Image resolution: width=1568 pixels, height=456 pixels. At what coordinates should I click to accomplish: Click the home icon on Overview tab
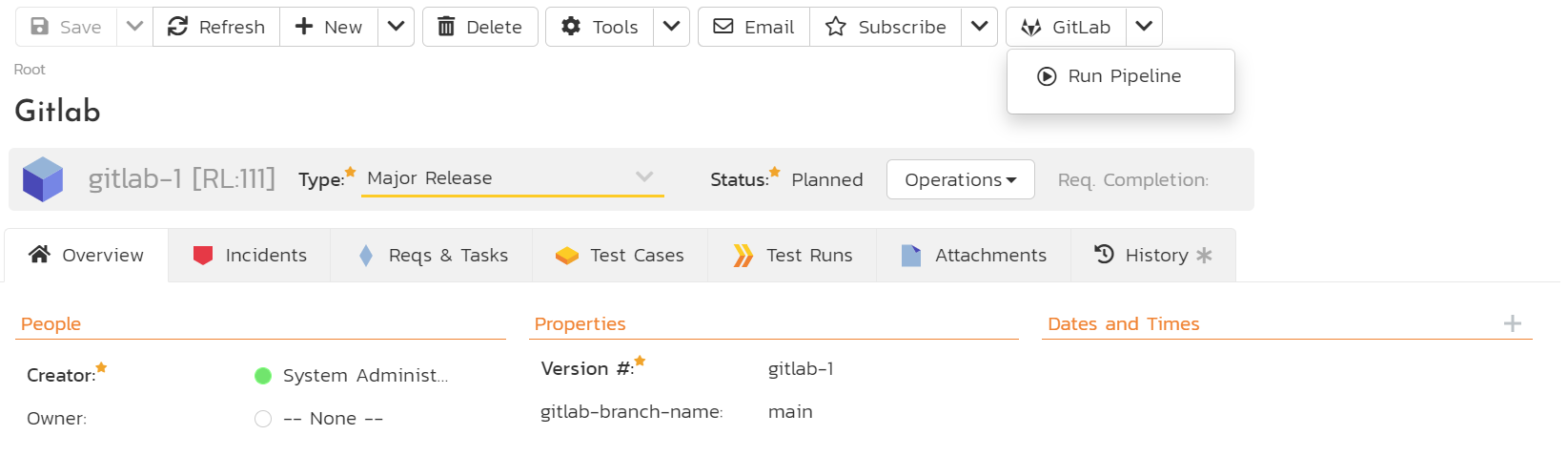(x=39, y=254)
